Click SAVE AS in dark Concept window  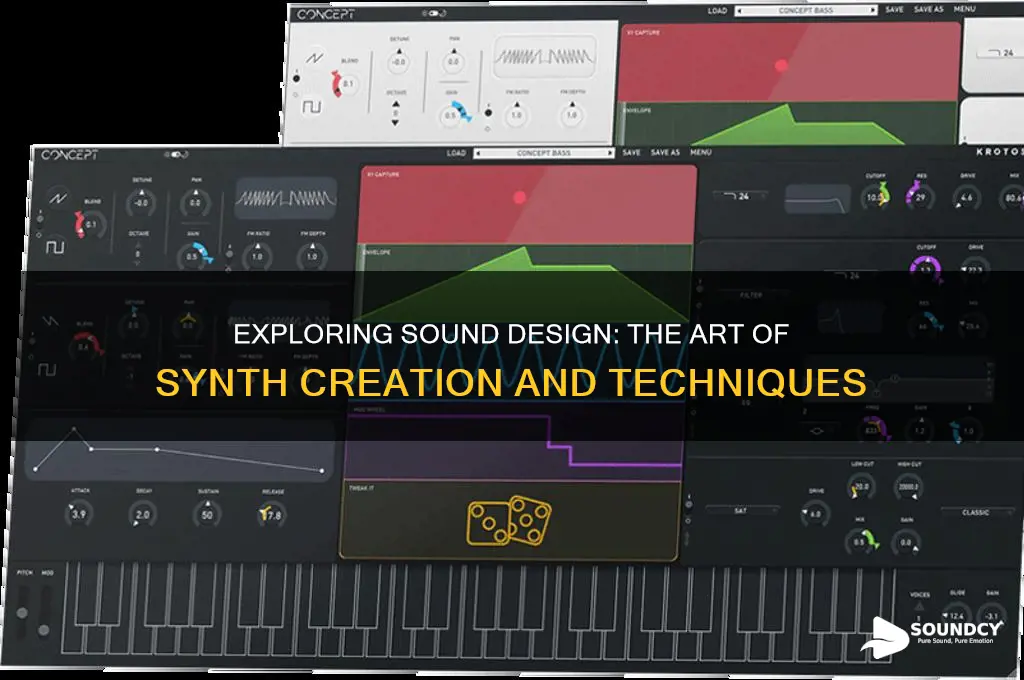tap(665, 152)
